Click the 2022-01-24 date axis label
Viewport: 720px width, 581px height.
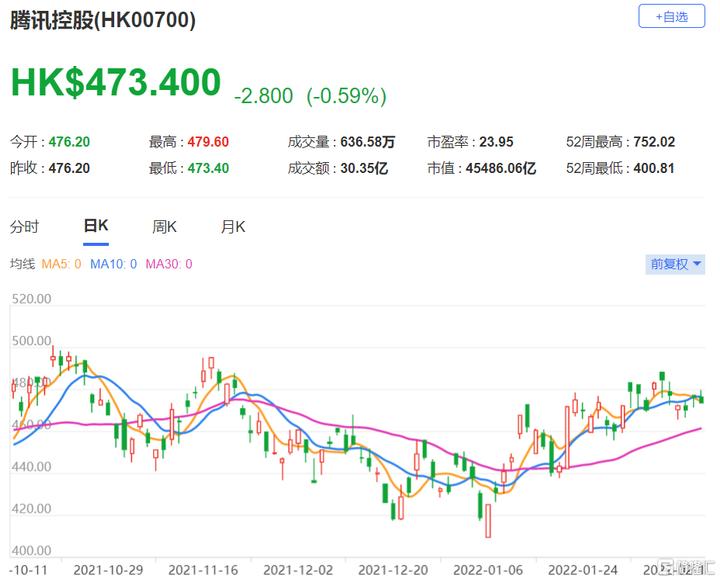point(583,570)
